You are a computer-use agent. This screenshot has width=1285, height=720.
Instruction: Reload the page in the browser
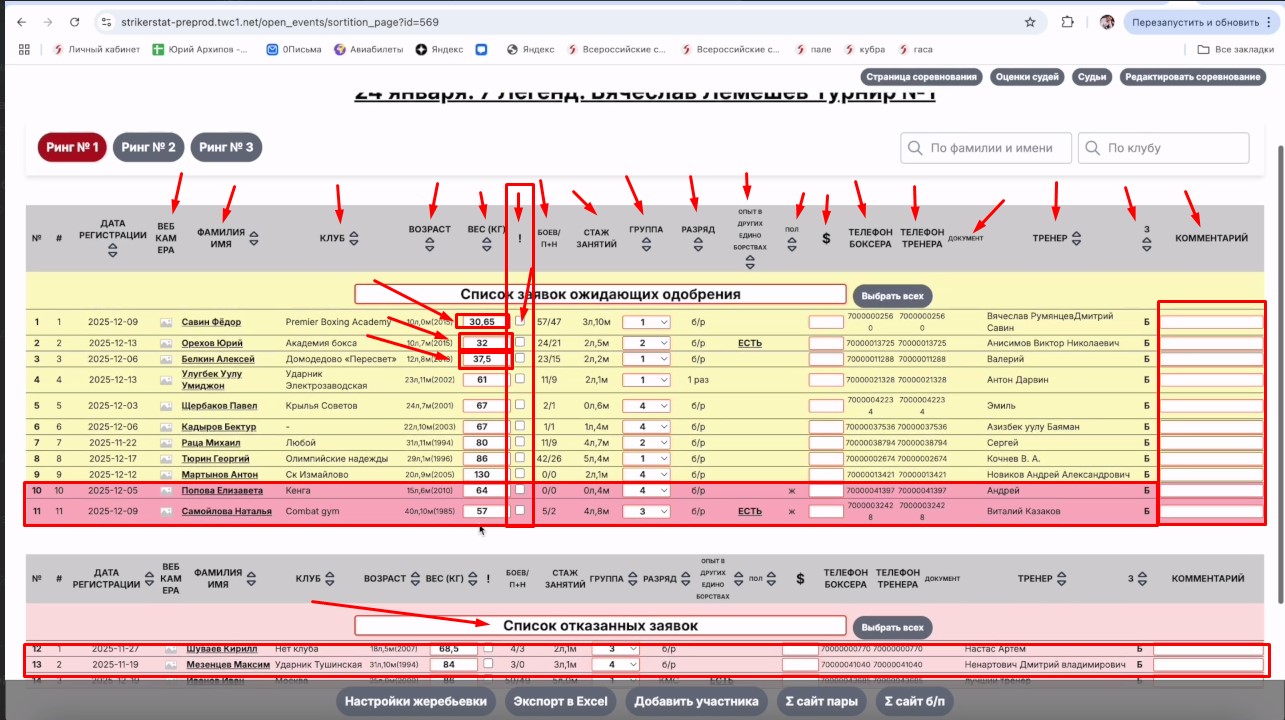pyautogui.click(x=75, y=22)
